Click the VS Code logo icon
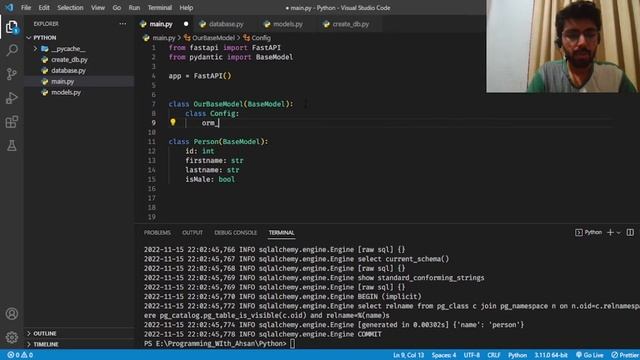Viewport: 640px width, 360px height. (x=9, y=7)
